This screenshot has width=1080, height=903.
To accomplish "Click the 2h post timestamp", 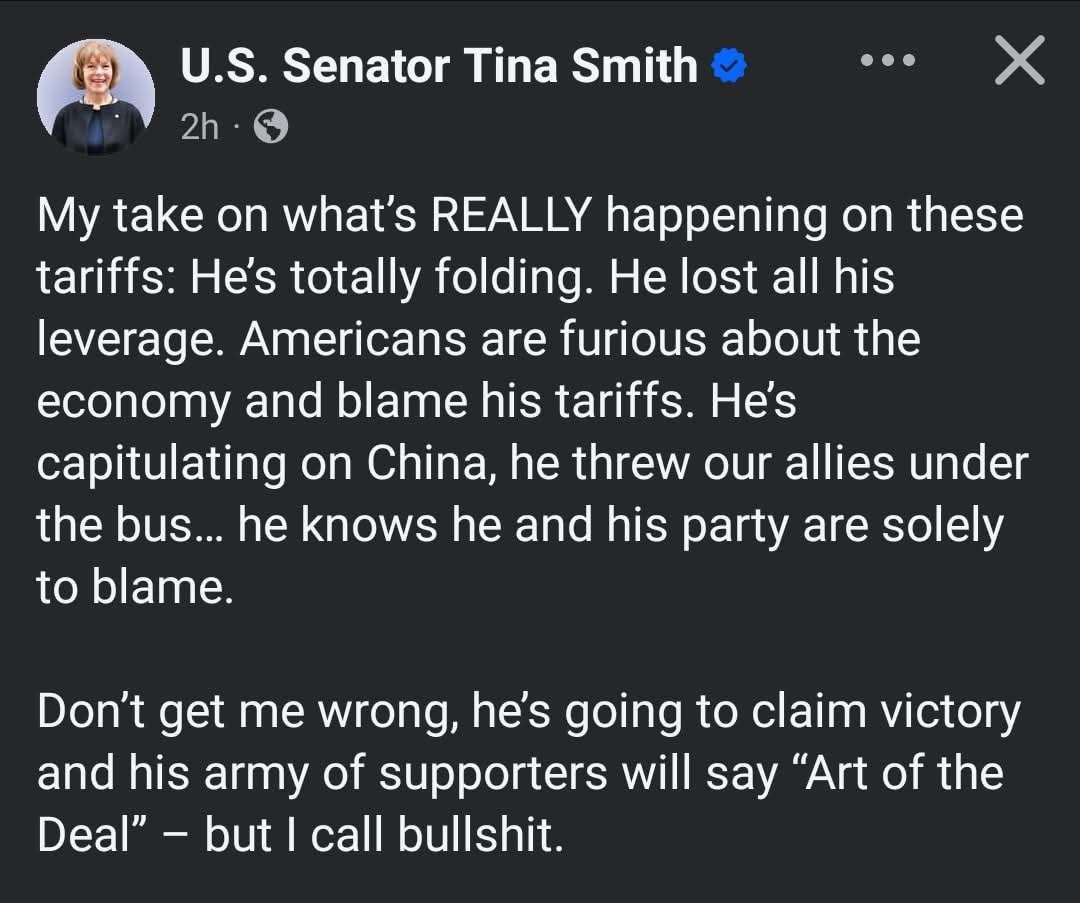I will coord(199,127).
